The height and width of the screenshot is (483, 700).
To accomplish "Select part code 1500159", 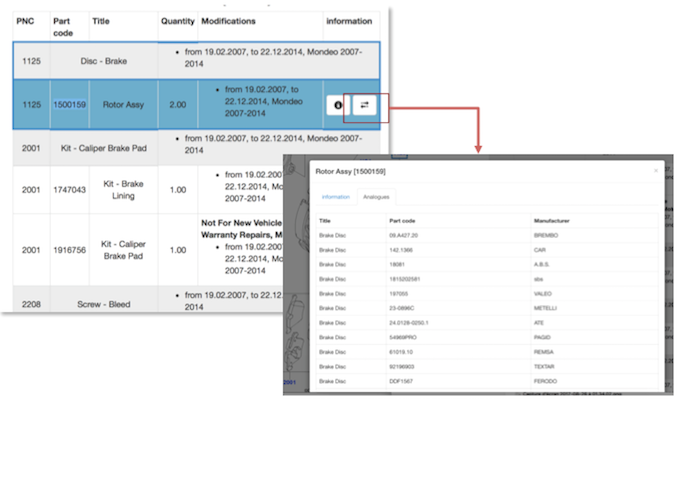I will (x=70, y=104).
